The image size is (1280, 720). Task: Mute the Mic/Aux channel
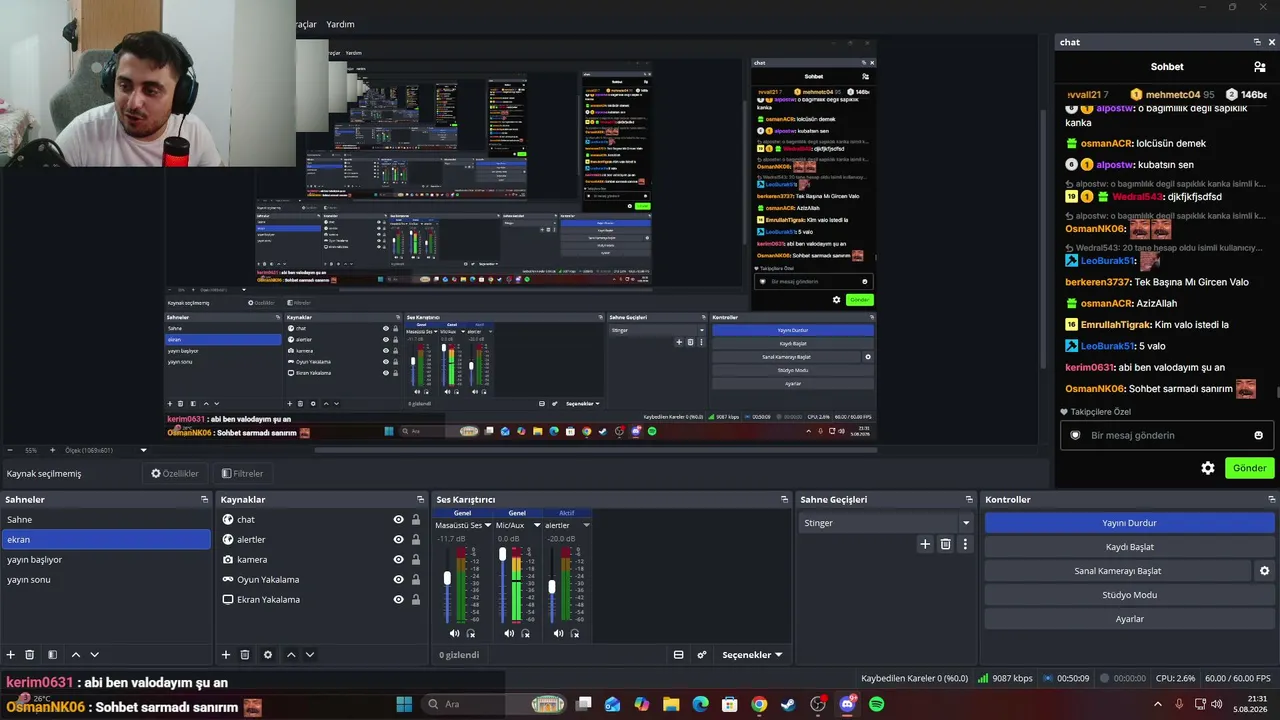pos(509,633)
